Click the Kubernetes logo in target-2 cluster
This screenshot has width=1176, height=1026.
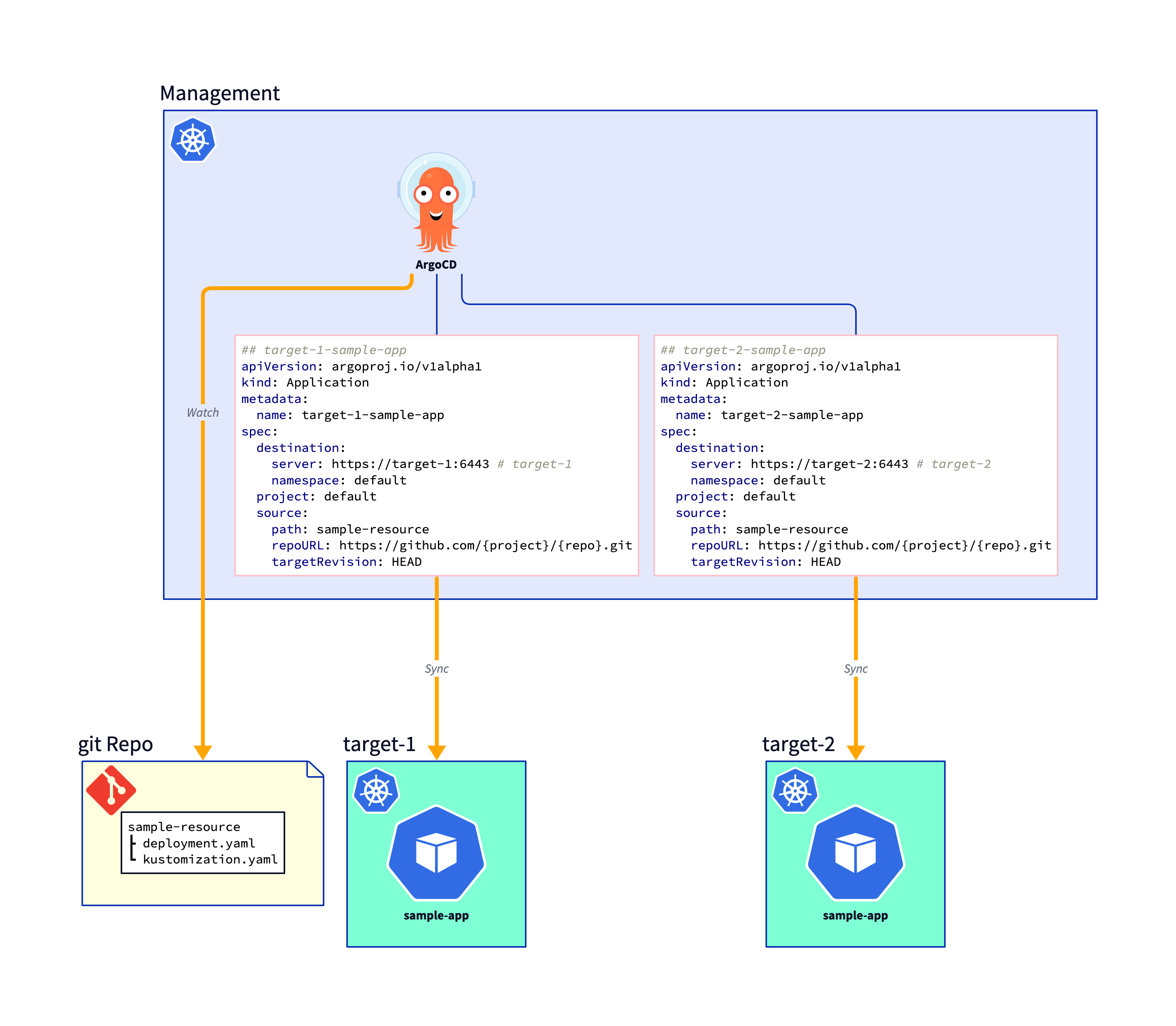click(795, 791)
